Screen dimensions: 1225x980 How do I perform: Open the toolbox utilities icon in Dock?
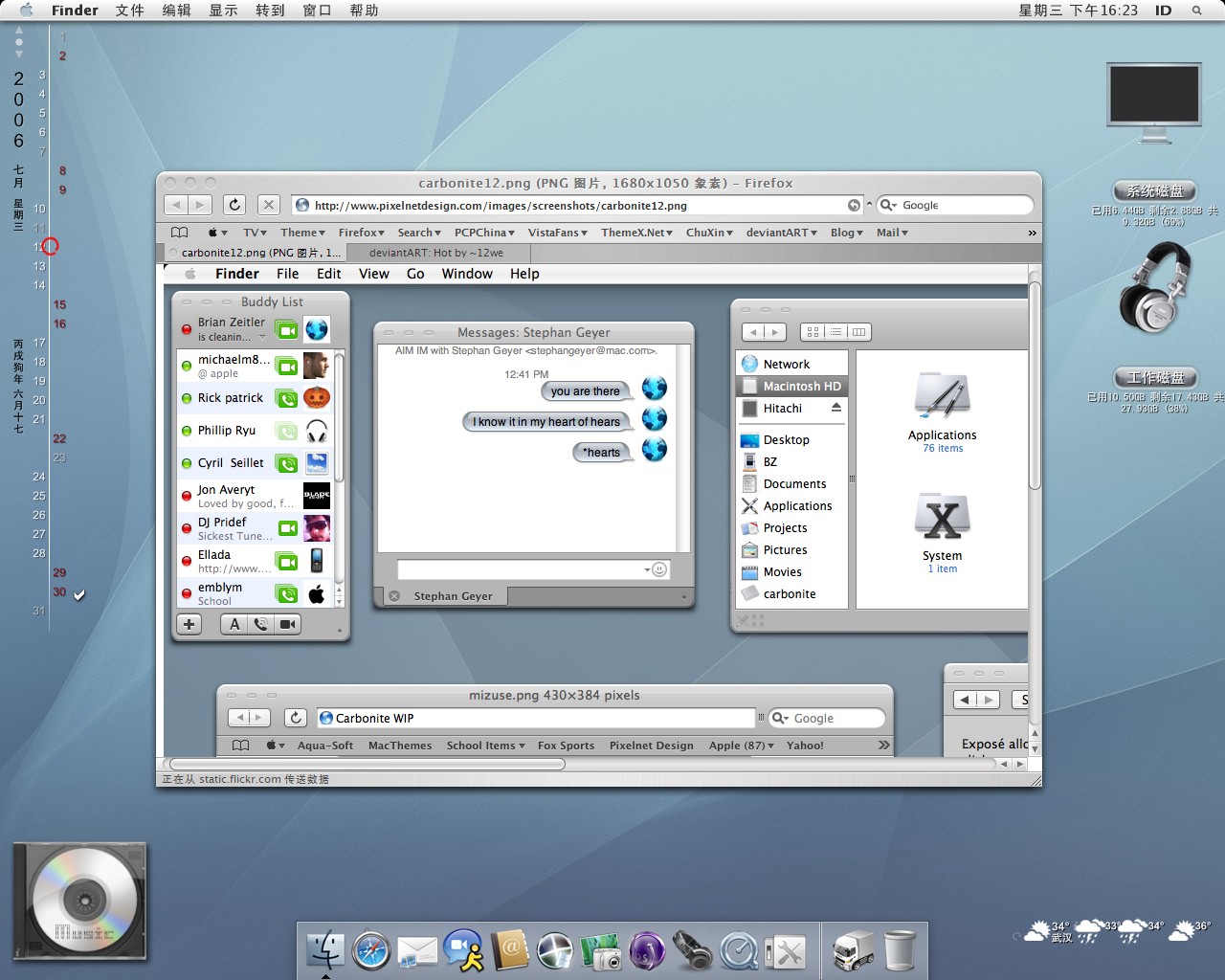click(x=785, y=952)
